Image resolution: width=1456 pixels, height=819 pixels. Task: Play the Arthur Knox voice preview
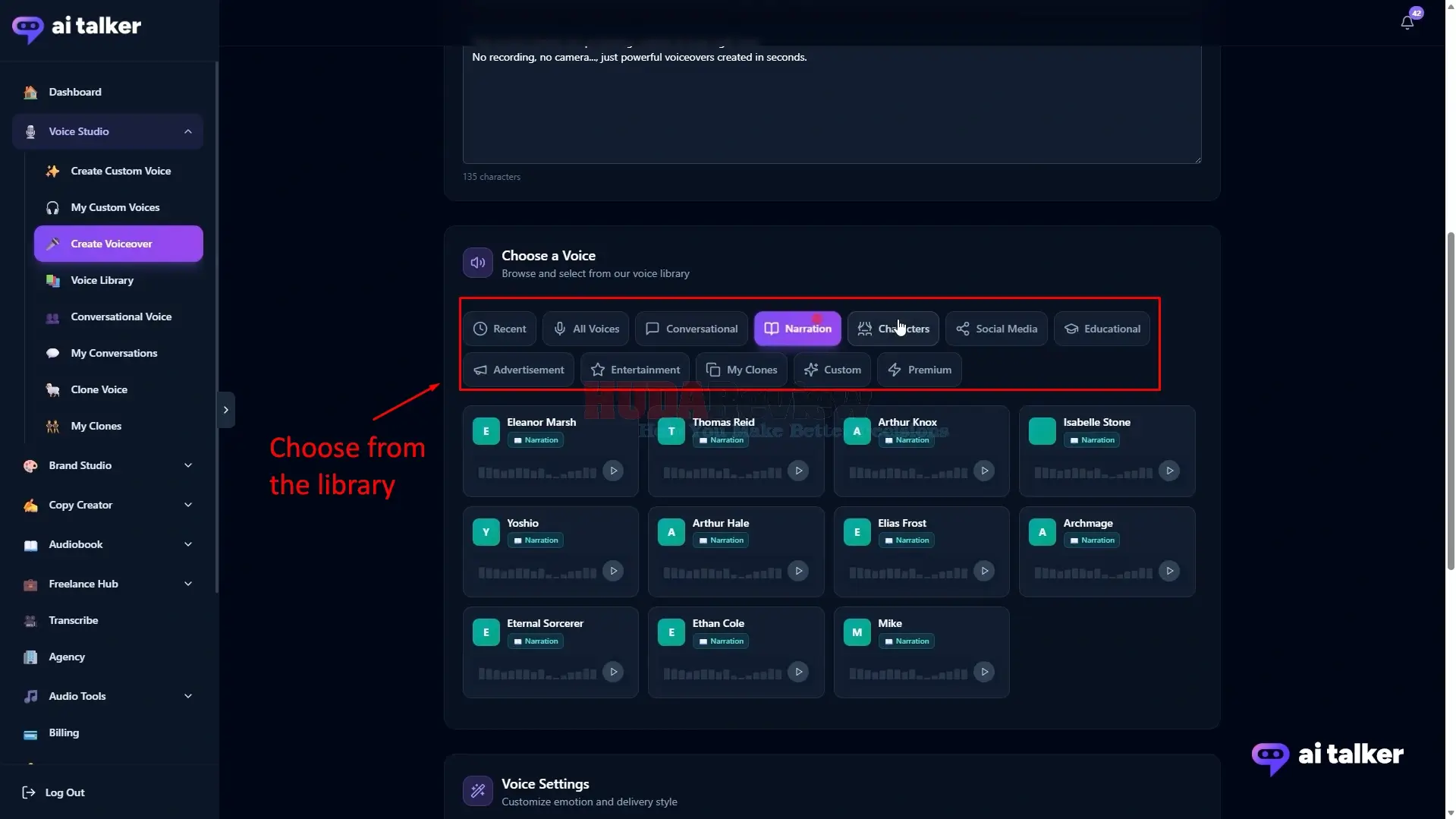984,471
